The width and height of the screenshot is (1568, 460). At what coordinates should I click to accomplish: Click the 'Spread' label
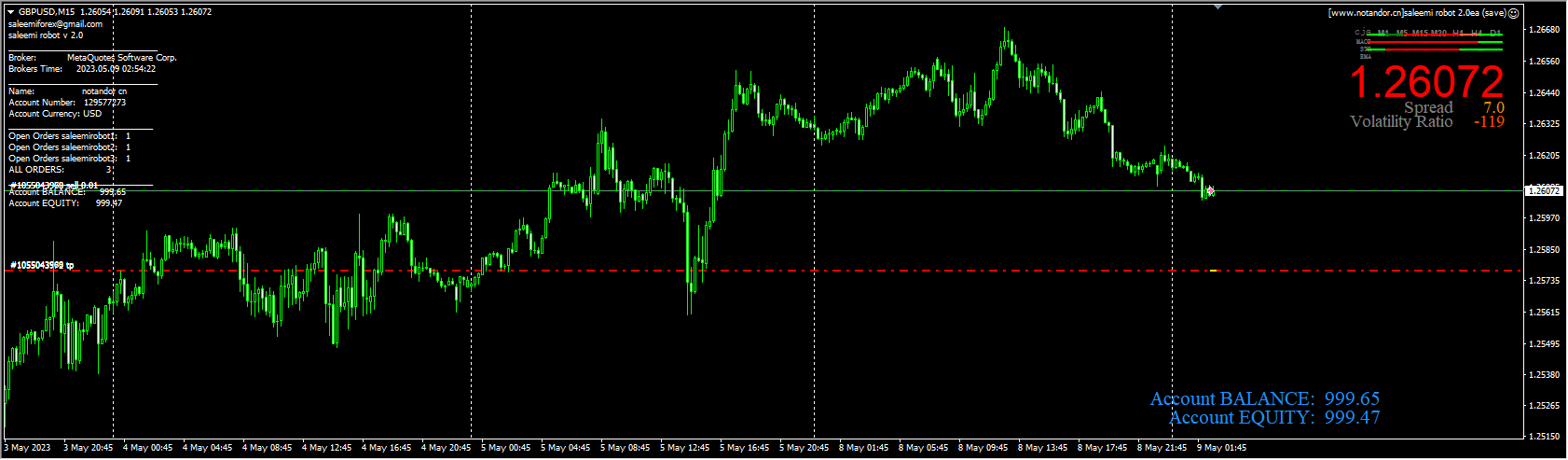pyautogui.click(x=1428, y=108)
